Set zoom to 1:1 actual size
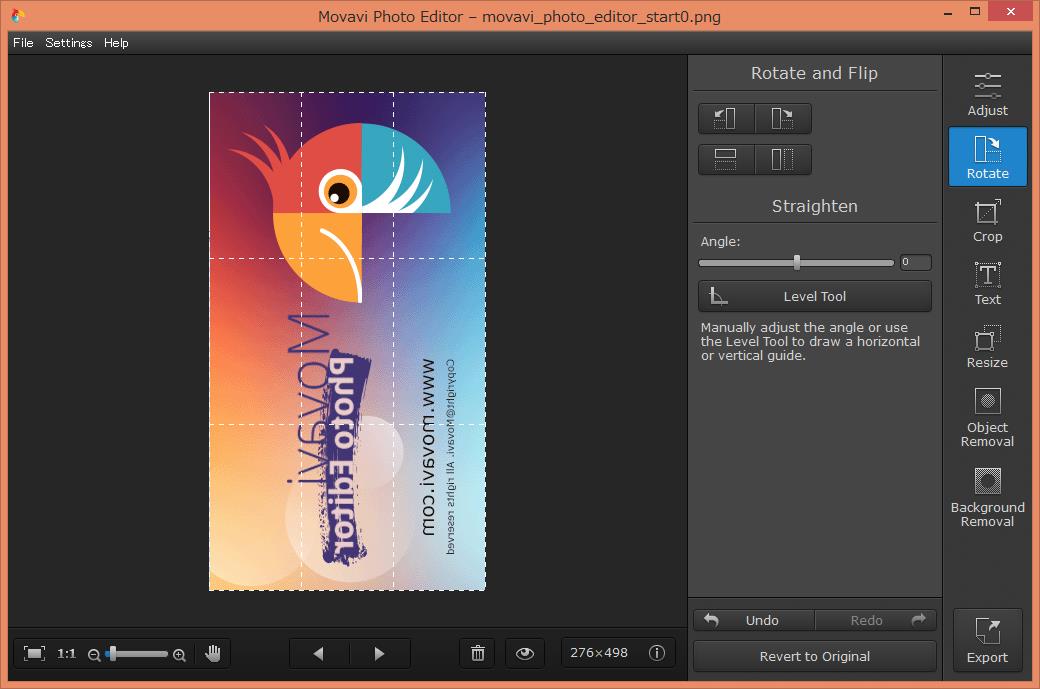Image resolution: width=1040 pixels, height=689 pixels. click(66, 654)
